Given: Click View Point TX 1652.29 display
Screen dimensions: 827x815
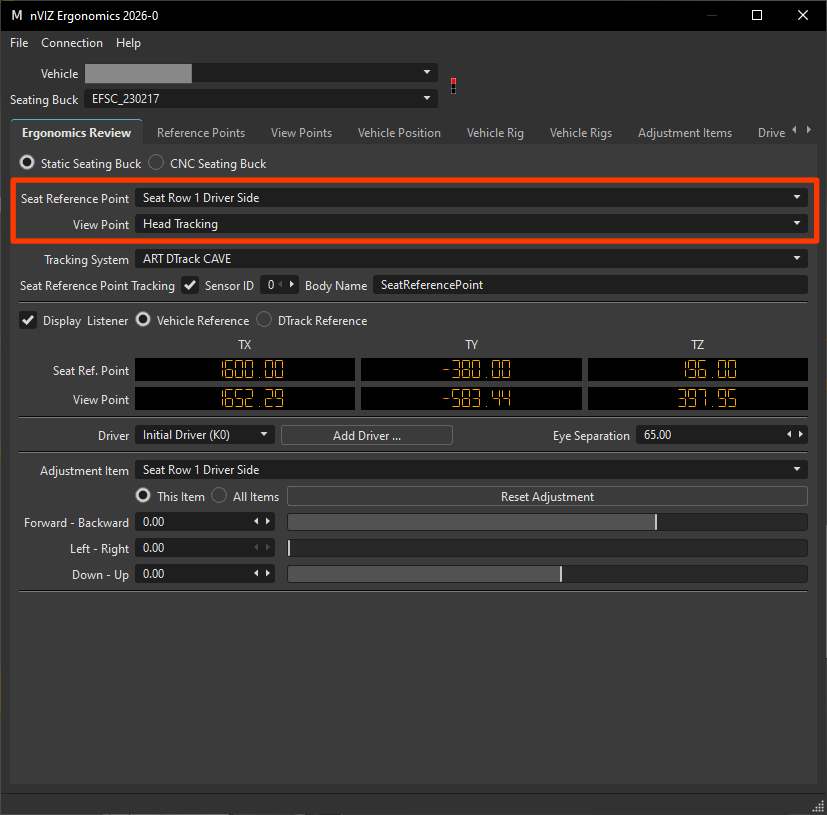Looking at the screenshot, I should [245, 398].
